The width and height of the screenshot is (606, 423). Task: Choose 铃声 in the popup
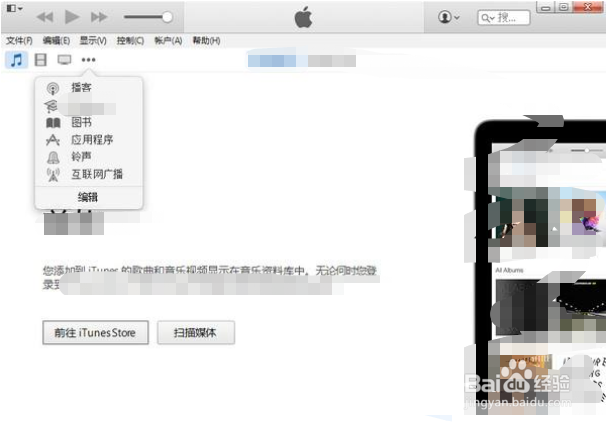(82, 157)
